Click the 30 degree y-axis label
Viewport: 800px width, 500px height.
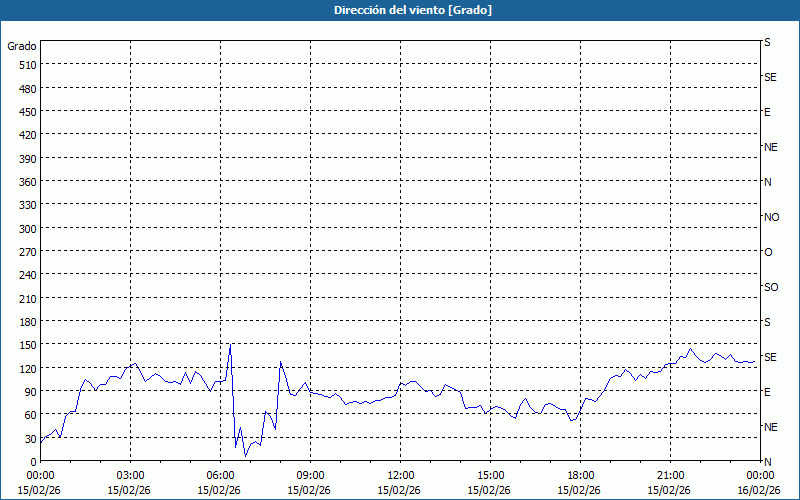(x=30, y=438)
